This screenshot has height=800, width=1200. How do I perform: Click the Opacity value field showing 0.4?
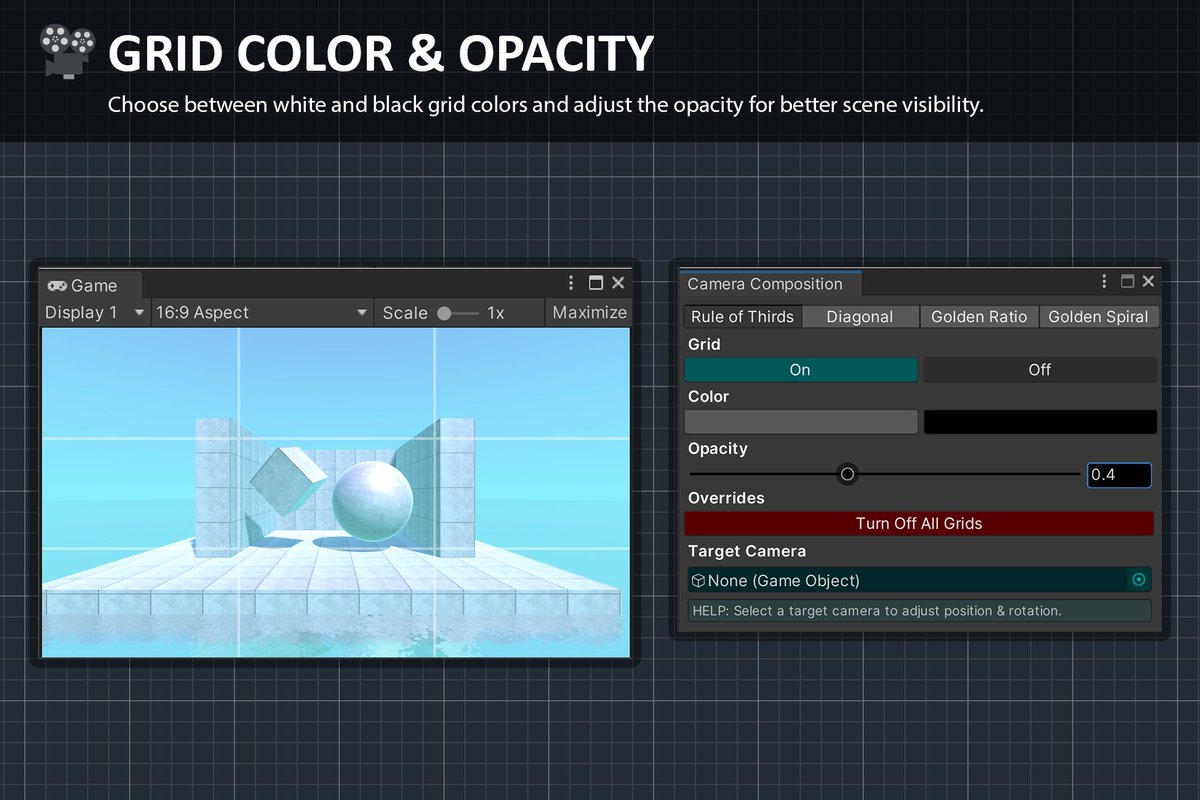pos(1119,475)
